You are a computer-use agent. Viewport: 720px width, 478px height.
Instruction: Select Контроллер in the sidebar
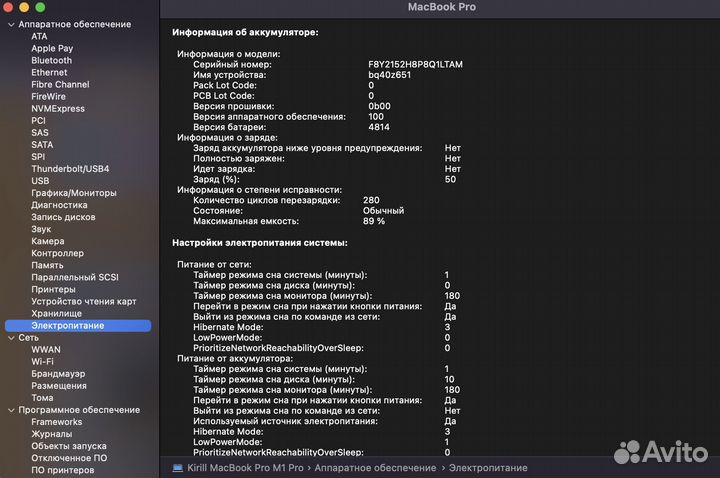coord(57,253)
